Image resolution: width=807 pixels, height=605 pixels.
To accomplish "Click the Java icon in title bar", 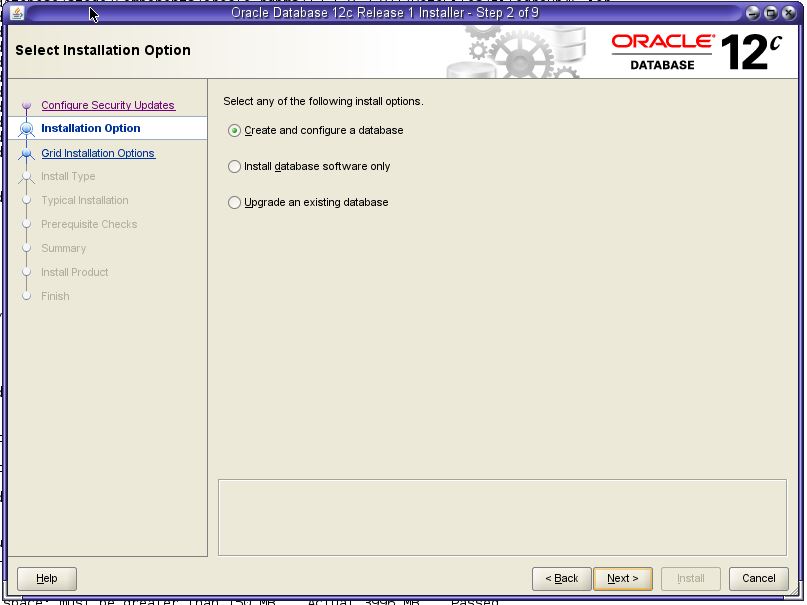I will (17, 12).
